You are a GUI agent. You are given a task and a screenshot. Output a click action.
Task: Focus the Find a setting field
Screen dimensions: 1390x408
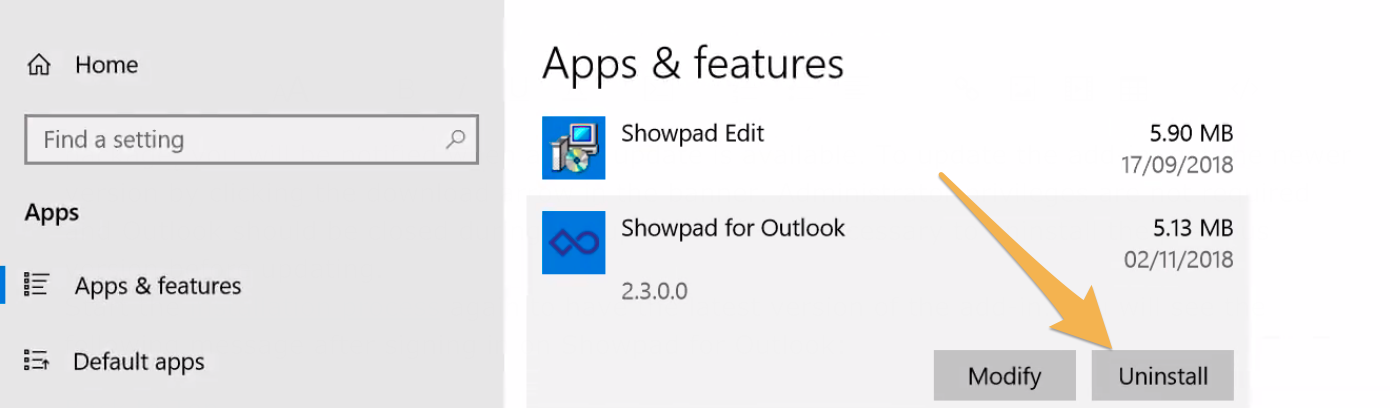point(251,139)
